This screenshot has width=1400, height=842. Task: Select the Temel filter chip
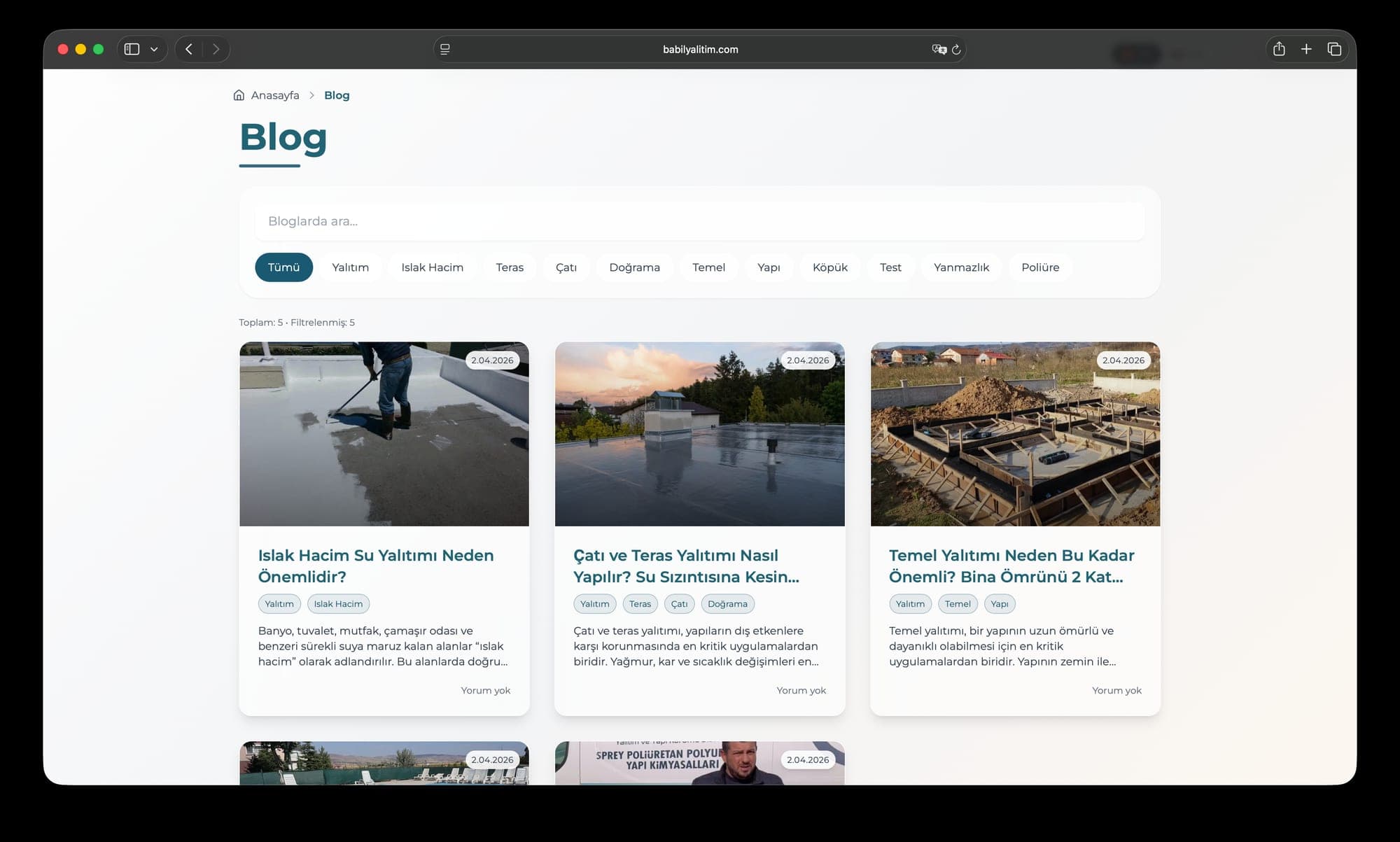pos(709,267)
